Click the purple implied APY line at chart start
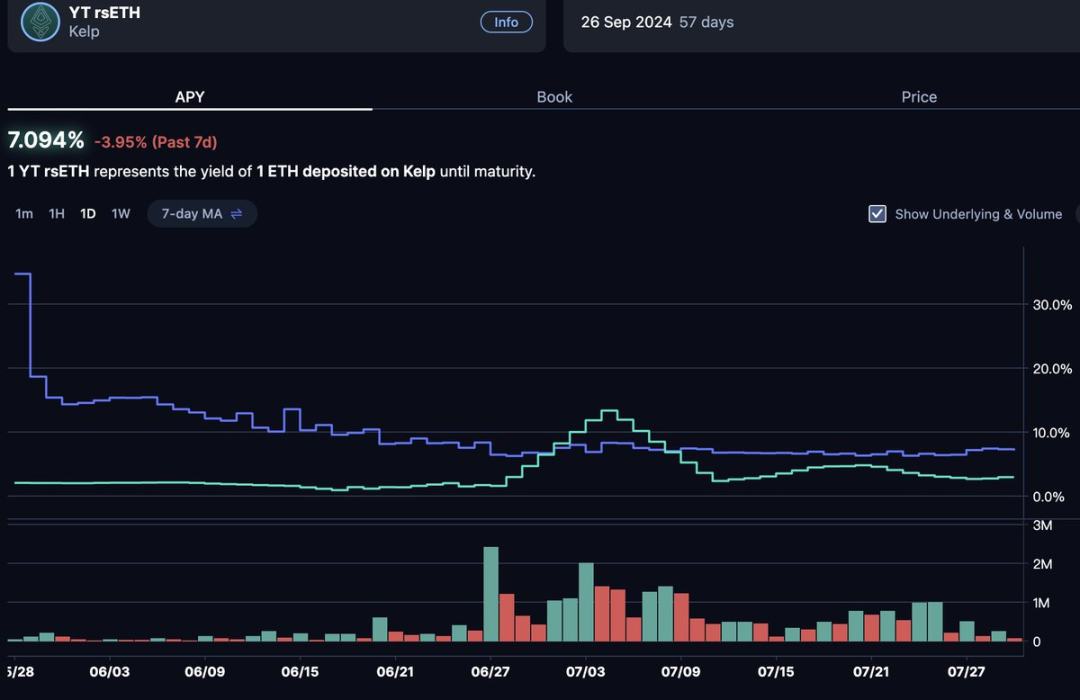The width and height of the screenshot is (1080, 700). tap(21, 274)
